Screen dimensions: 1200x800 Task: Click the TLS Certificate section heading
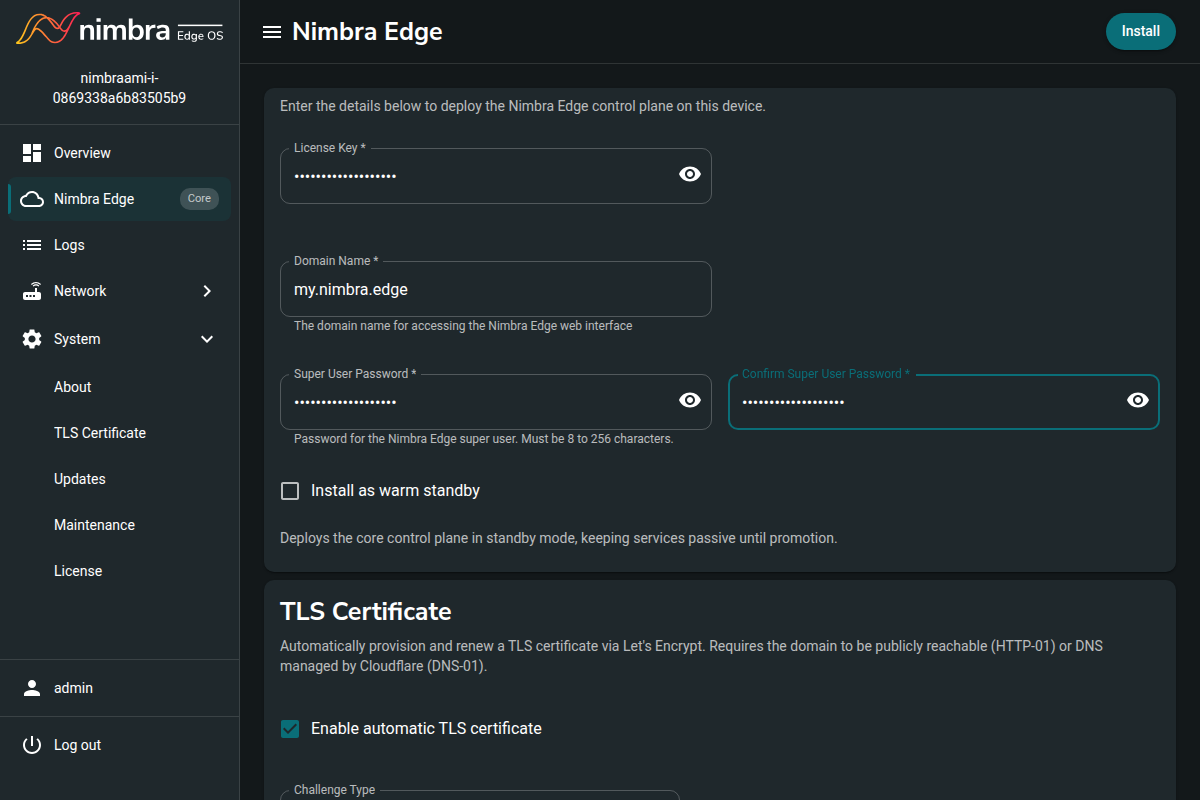point(366,611)
